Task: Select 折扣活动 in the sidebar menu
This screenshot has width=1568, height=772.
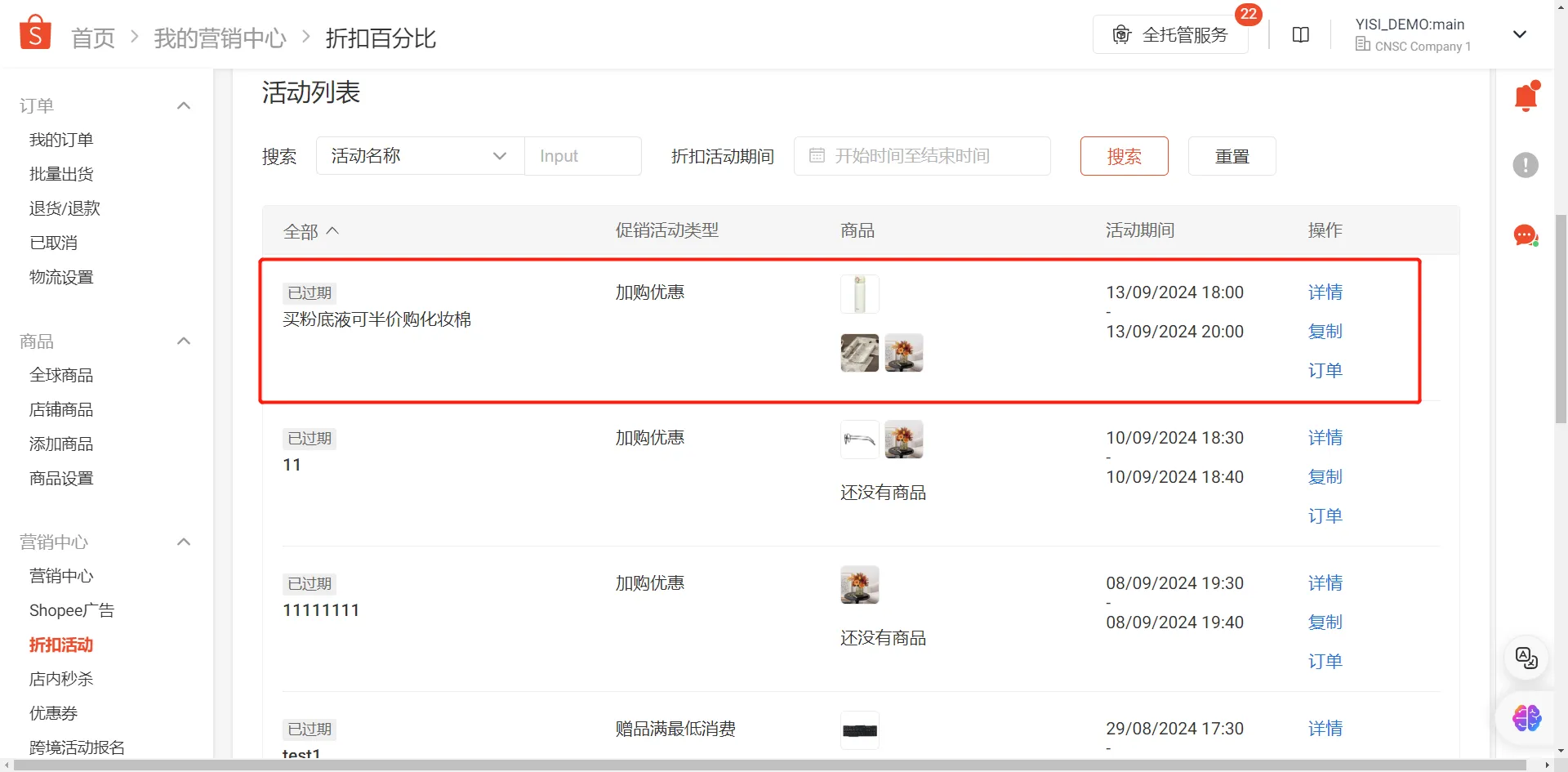Action: pyautogui.click(x=60, y=645)
